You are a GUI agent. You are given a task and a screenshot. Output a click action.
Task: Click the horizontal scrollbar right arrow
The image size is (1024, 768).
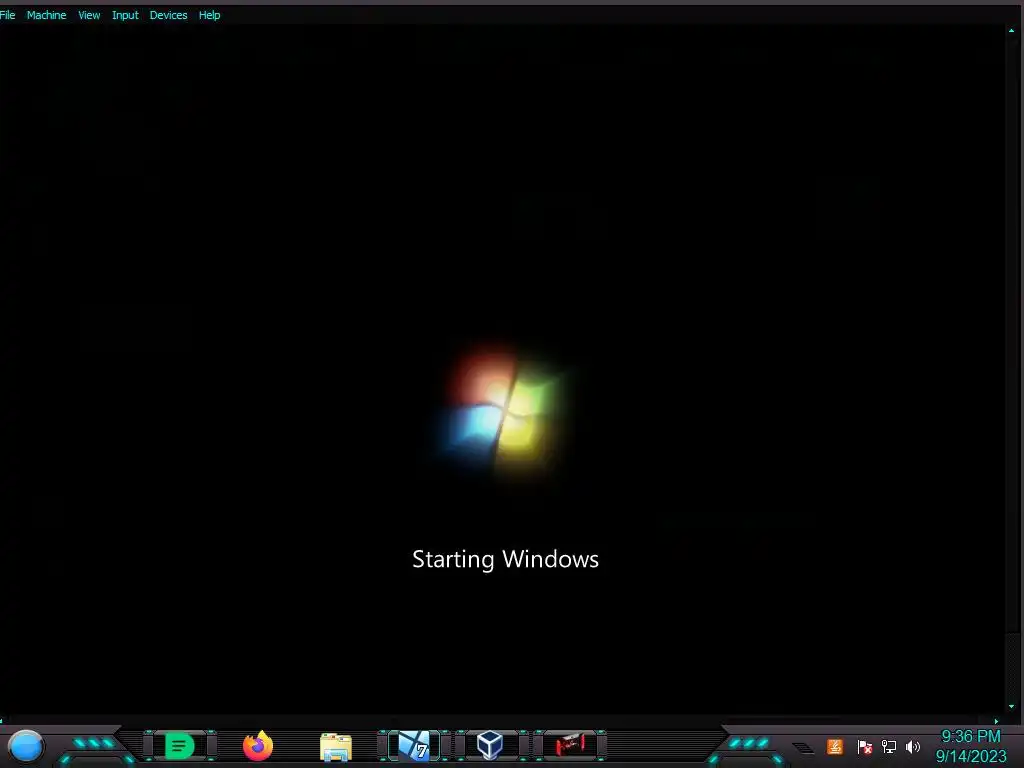point(997,721)
